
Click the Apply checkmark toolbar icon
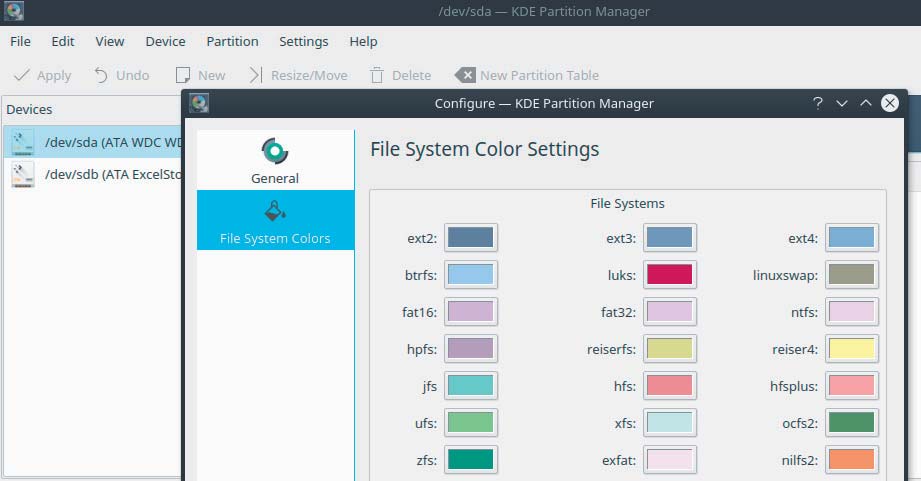tap(22, 75)
